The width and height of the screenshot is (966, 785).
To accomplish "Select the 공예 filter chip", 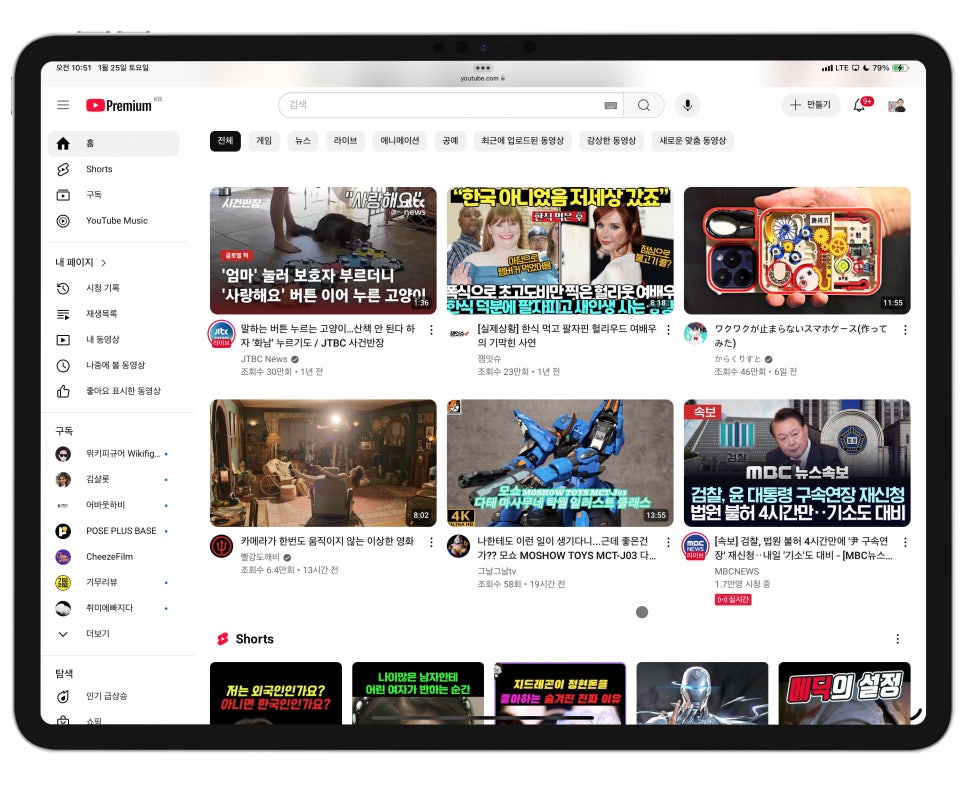I will tap(450, 141).
